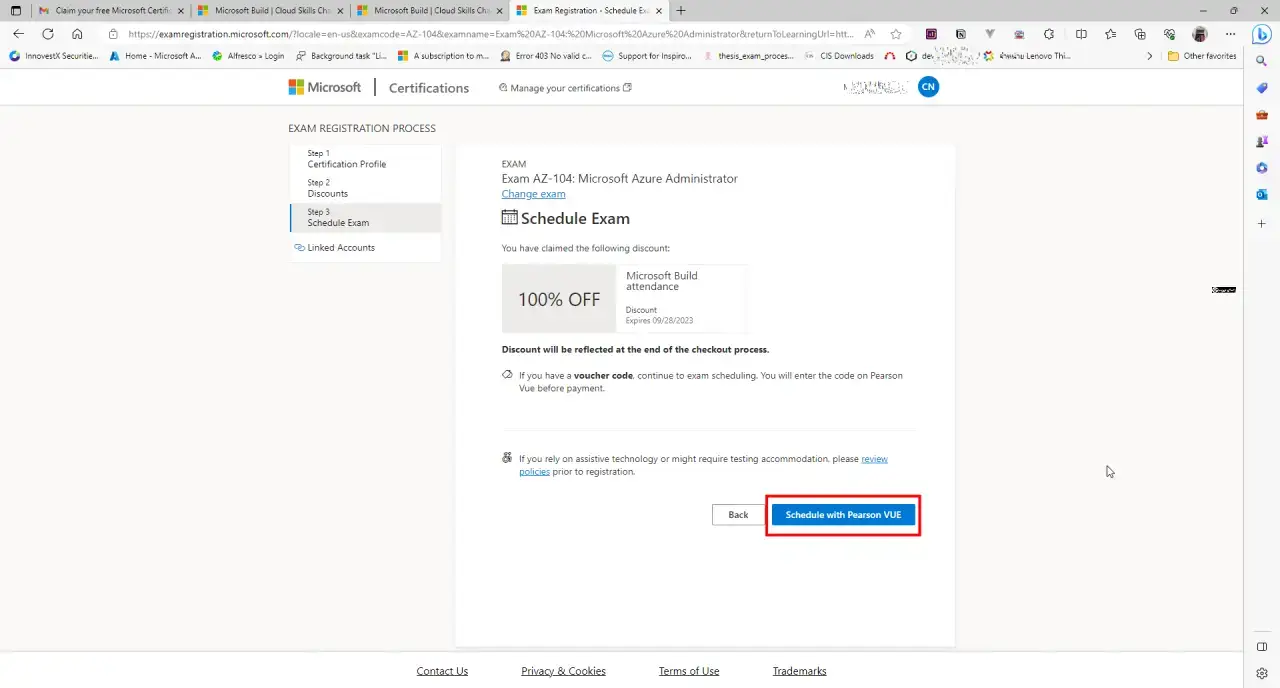
Task: Click the Certifications header link
Action: coord(428,88)
